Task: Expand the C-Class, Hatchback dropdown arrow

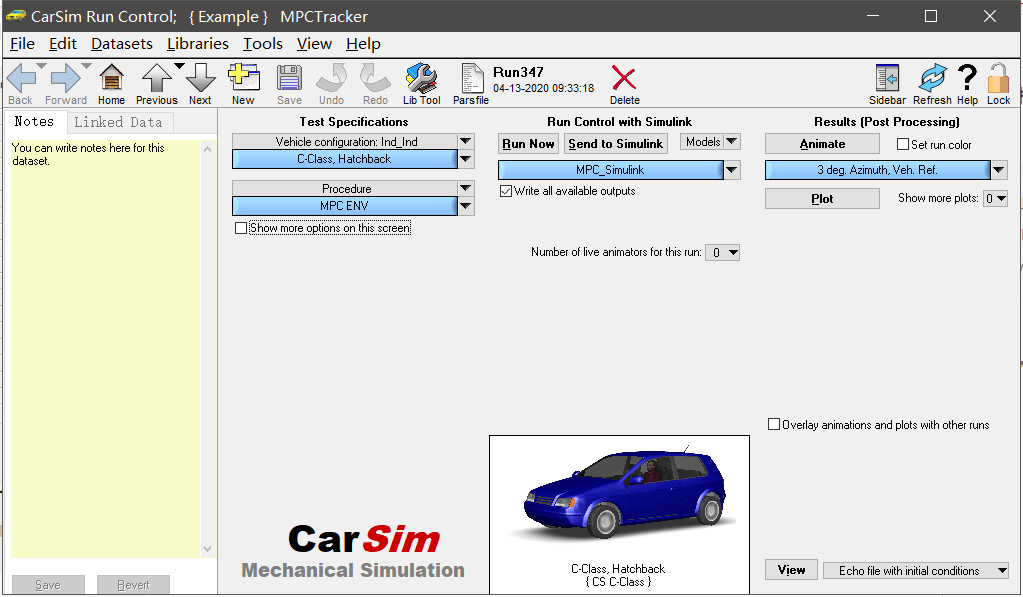Action: tap(465, 159)
